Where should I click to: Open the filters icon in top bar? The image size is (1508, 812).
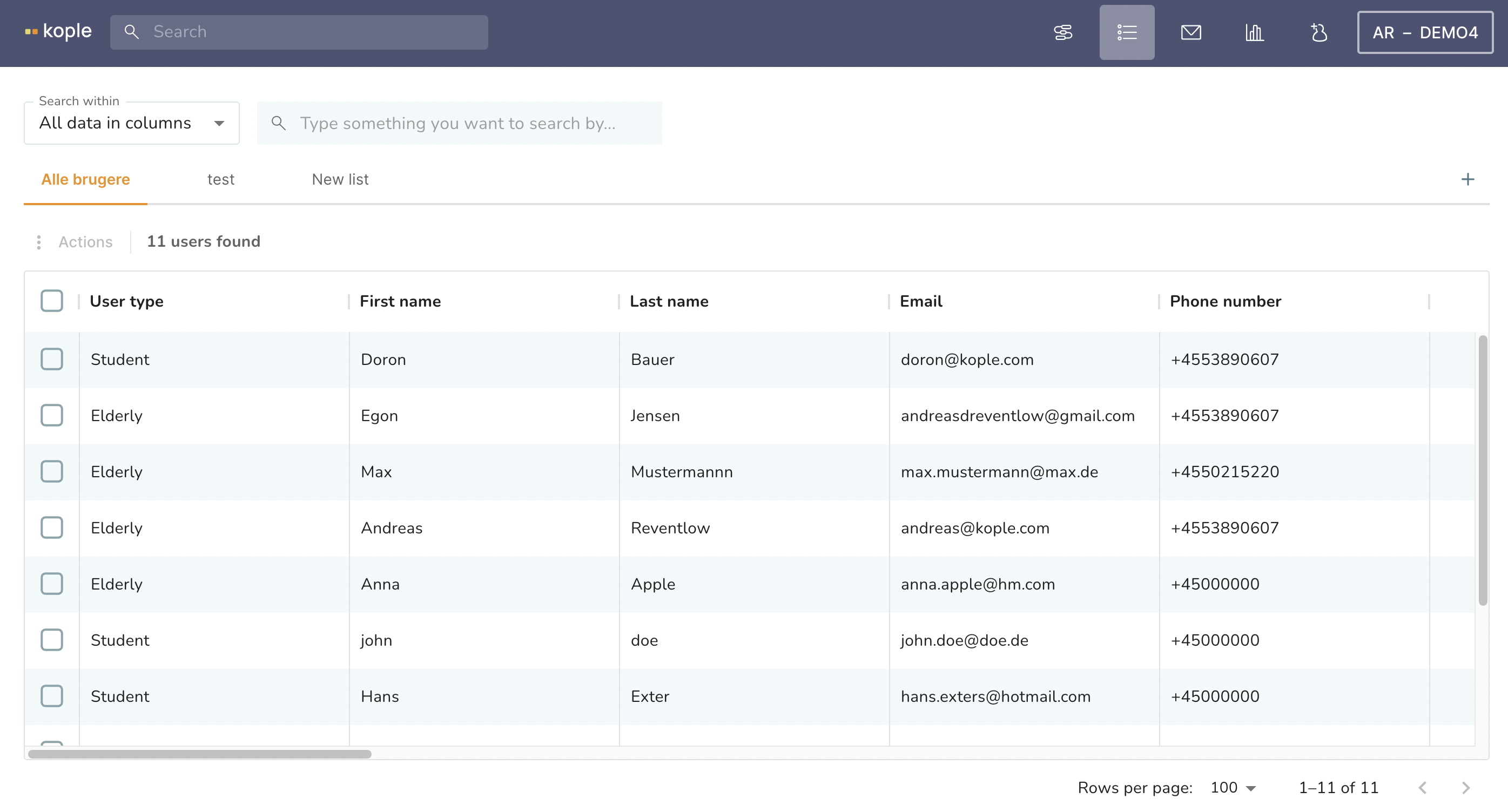1063,32
